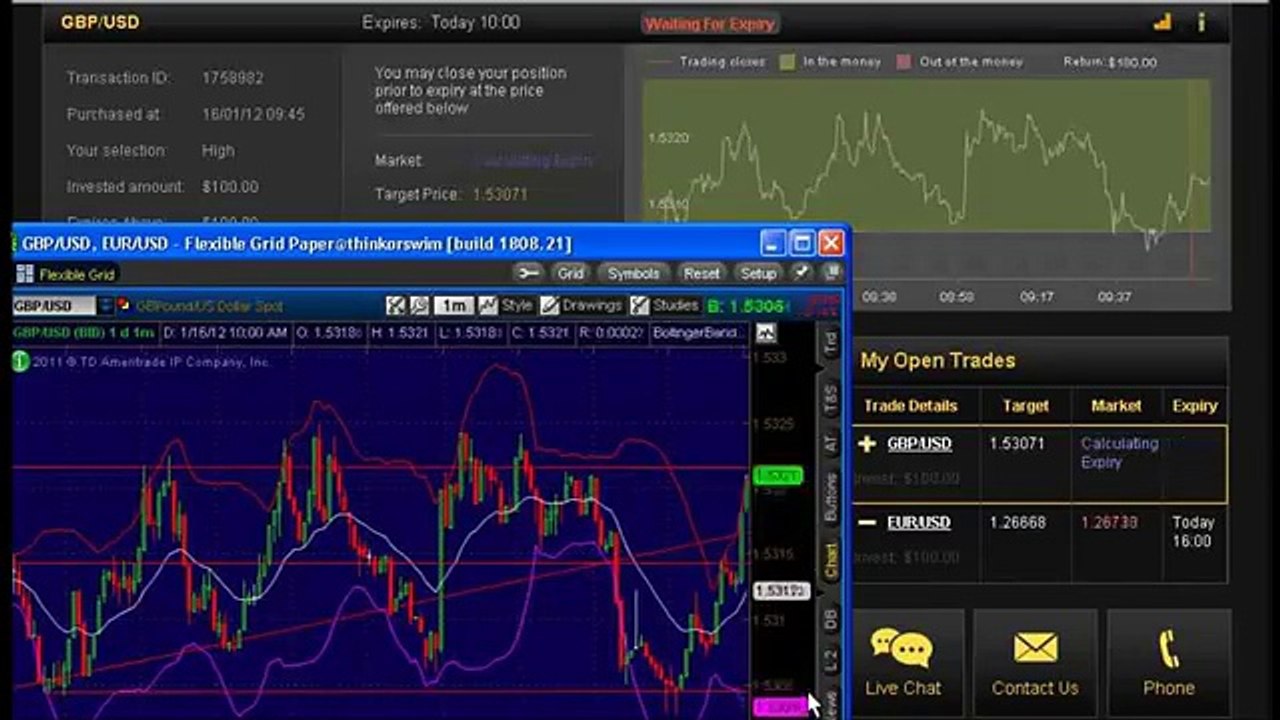
Task: Open Live Chat support
Action: tap(903, 661)
